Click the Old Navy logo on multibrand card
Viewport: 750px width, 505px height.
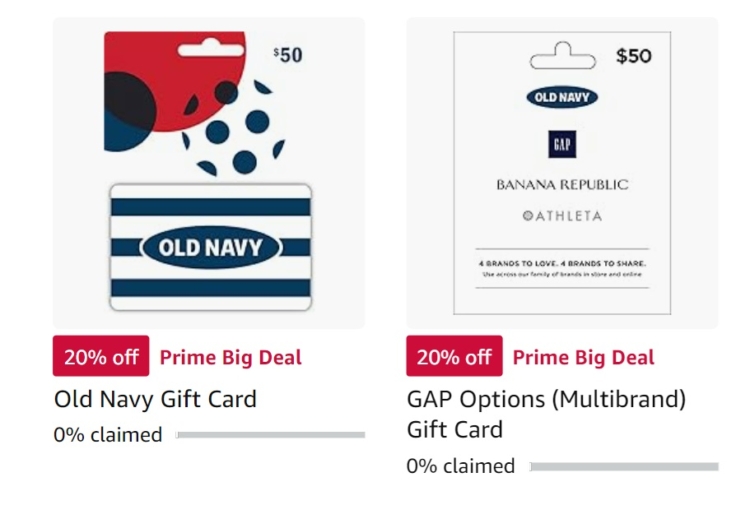[562, 98]
